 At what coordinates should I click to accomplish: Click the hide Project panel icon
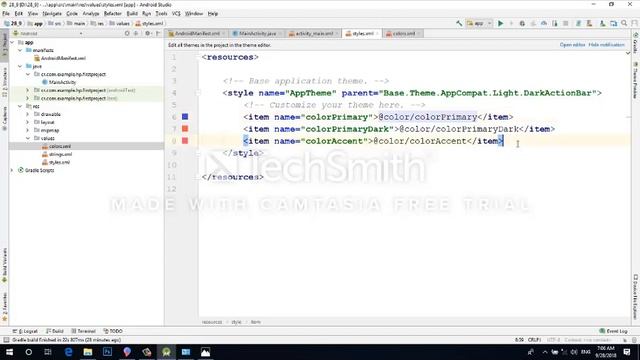[x=158, y=33]
